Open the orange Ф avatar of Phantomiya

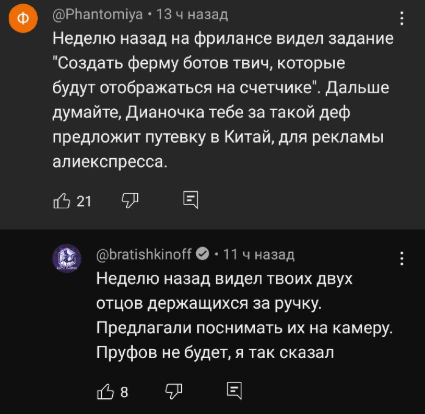(22, 20)
